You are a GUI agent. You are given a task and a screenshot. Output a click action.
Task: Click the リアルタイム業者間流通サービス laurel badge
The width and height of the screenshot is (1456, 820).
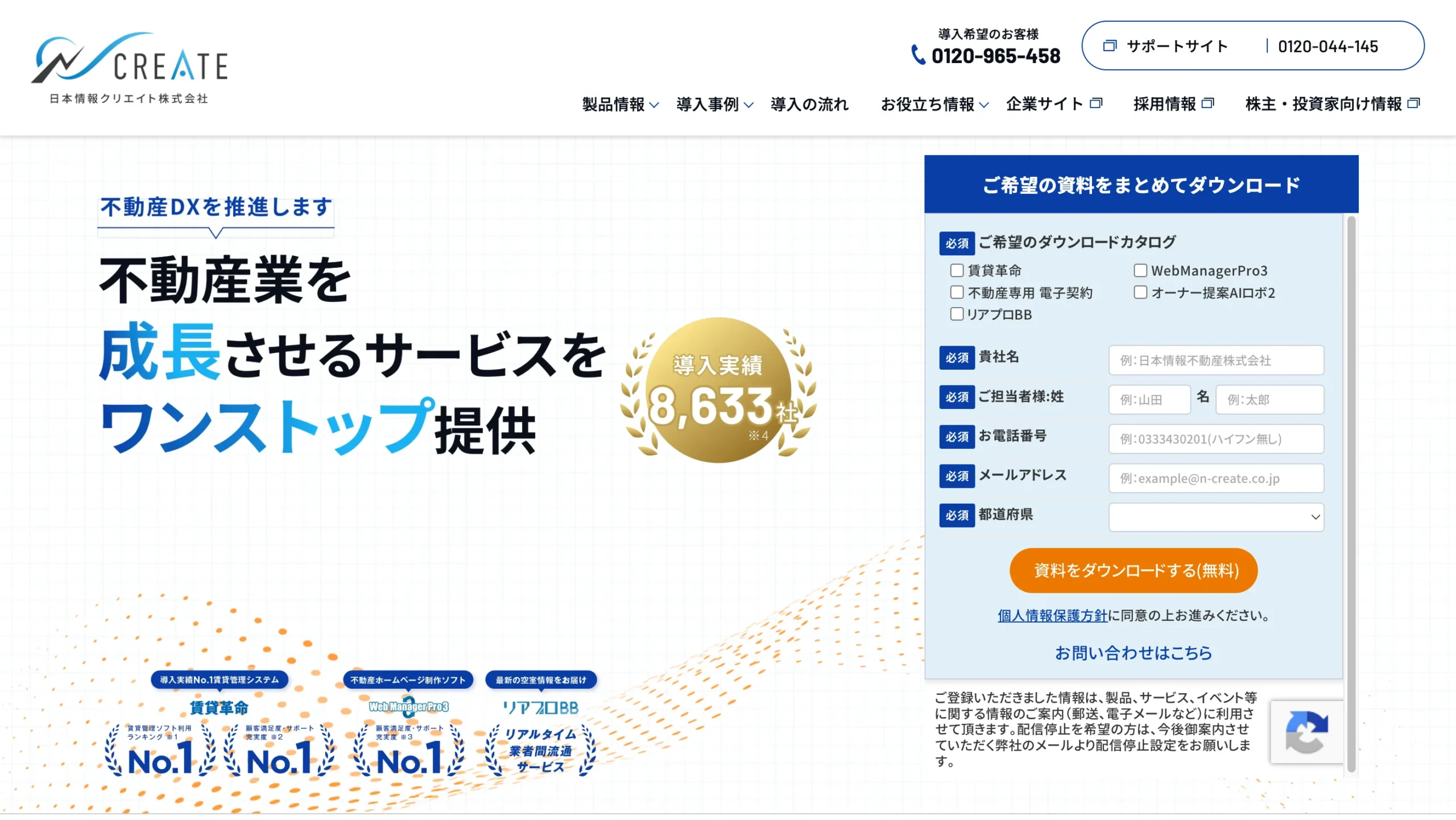click(x=540, y=751)
